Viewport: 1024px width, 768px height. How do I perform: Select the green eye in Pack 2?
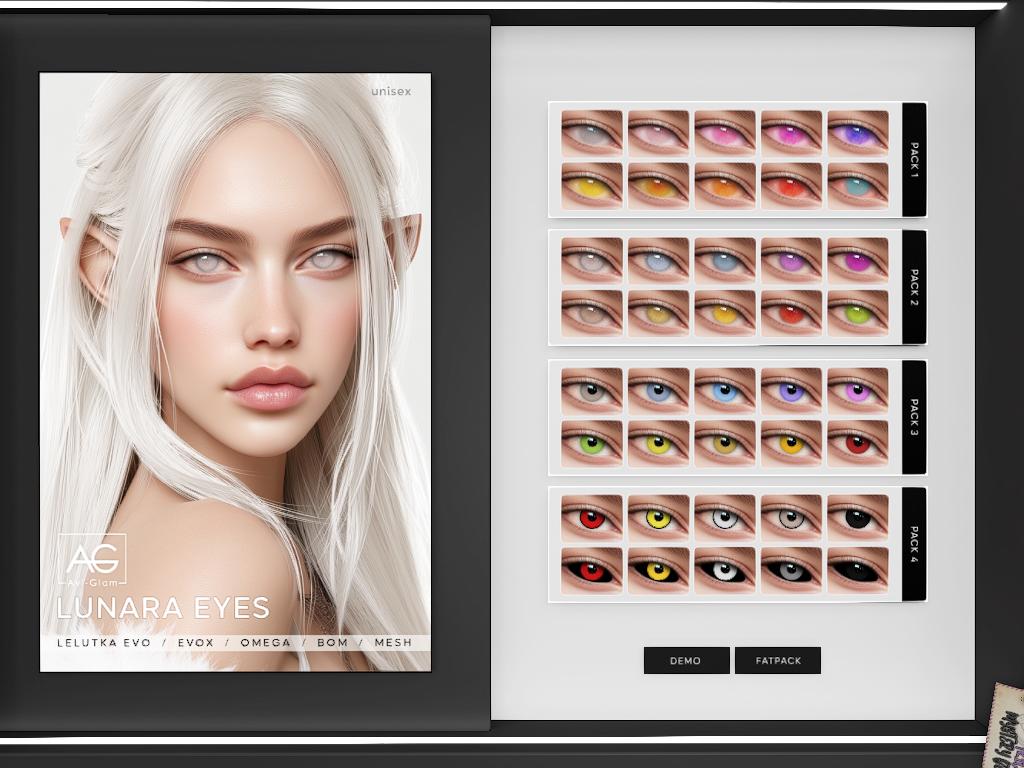(x=858, y=313)
